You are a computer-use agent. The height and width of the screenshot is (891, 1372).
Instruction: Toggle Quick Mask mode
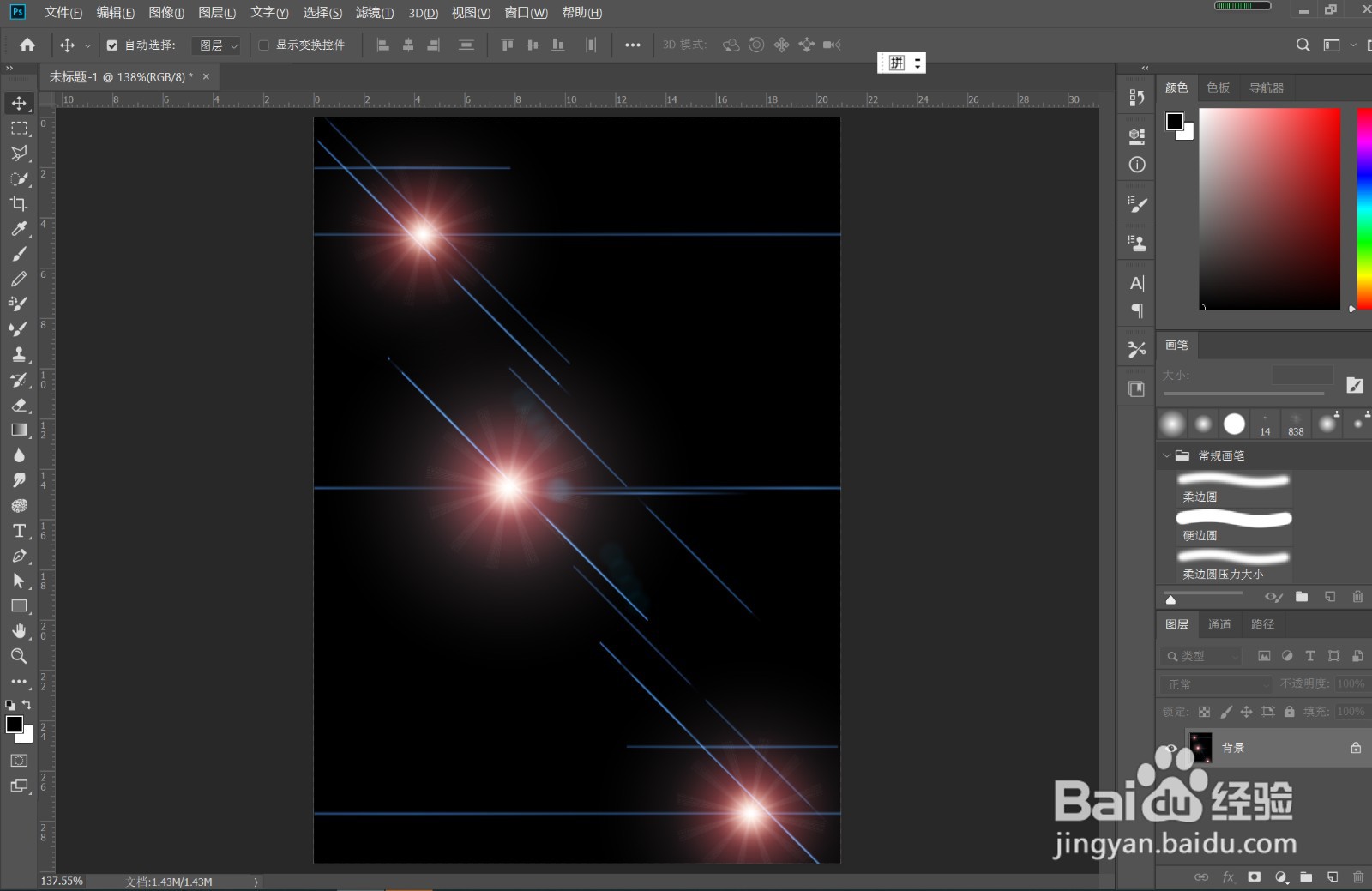tap(19, 761)
